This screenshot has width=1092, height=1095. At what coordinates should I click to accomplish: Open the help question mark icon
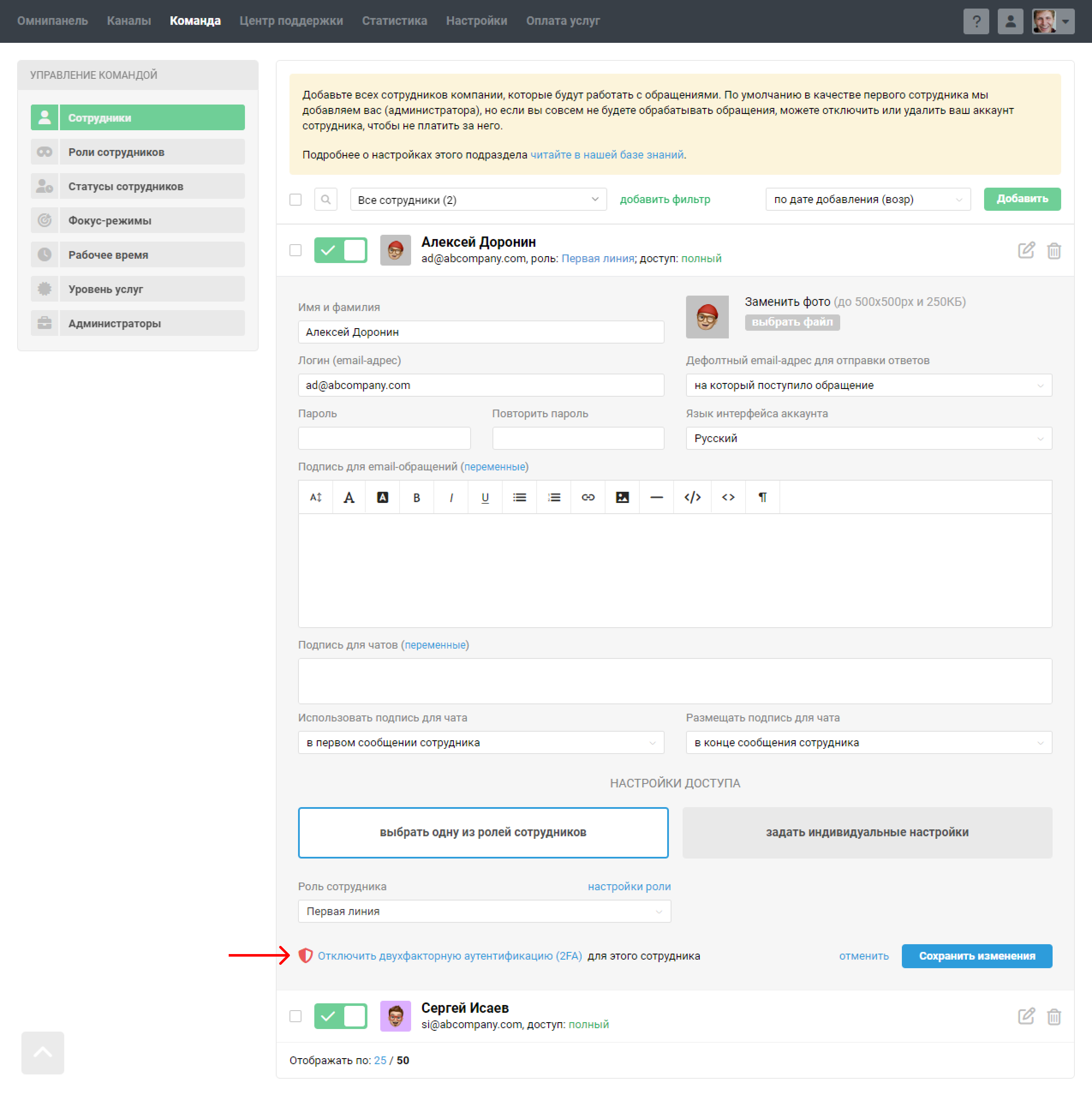click(x=976, y=21)
